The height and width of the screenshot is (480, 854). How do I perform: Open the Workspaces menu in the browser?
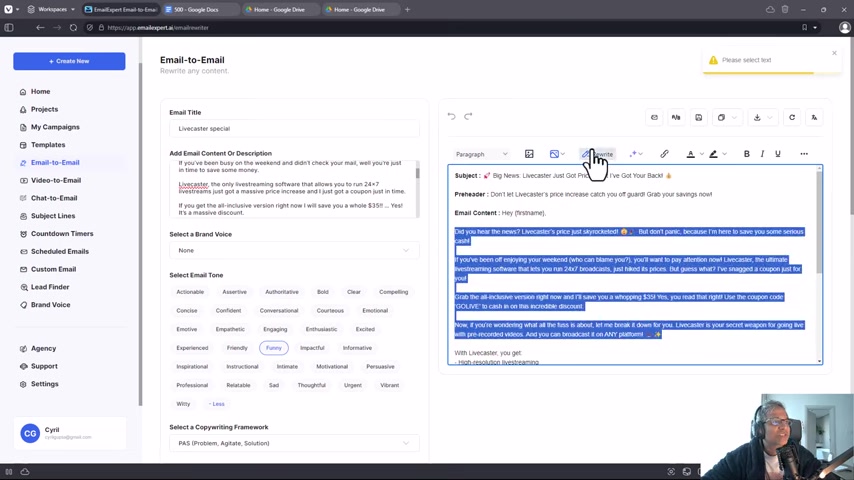click(51, 9)
